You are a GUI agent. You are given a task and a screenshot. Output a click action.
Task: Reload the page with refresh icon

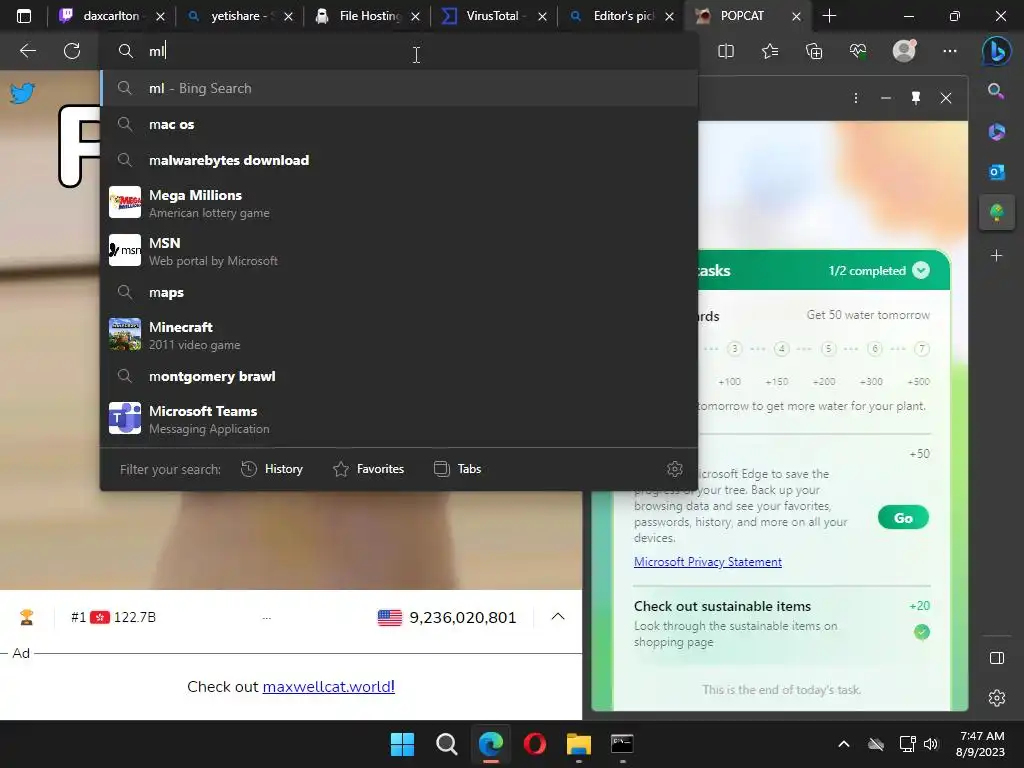(72, 51)
